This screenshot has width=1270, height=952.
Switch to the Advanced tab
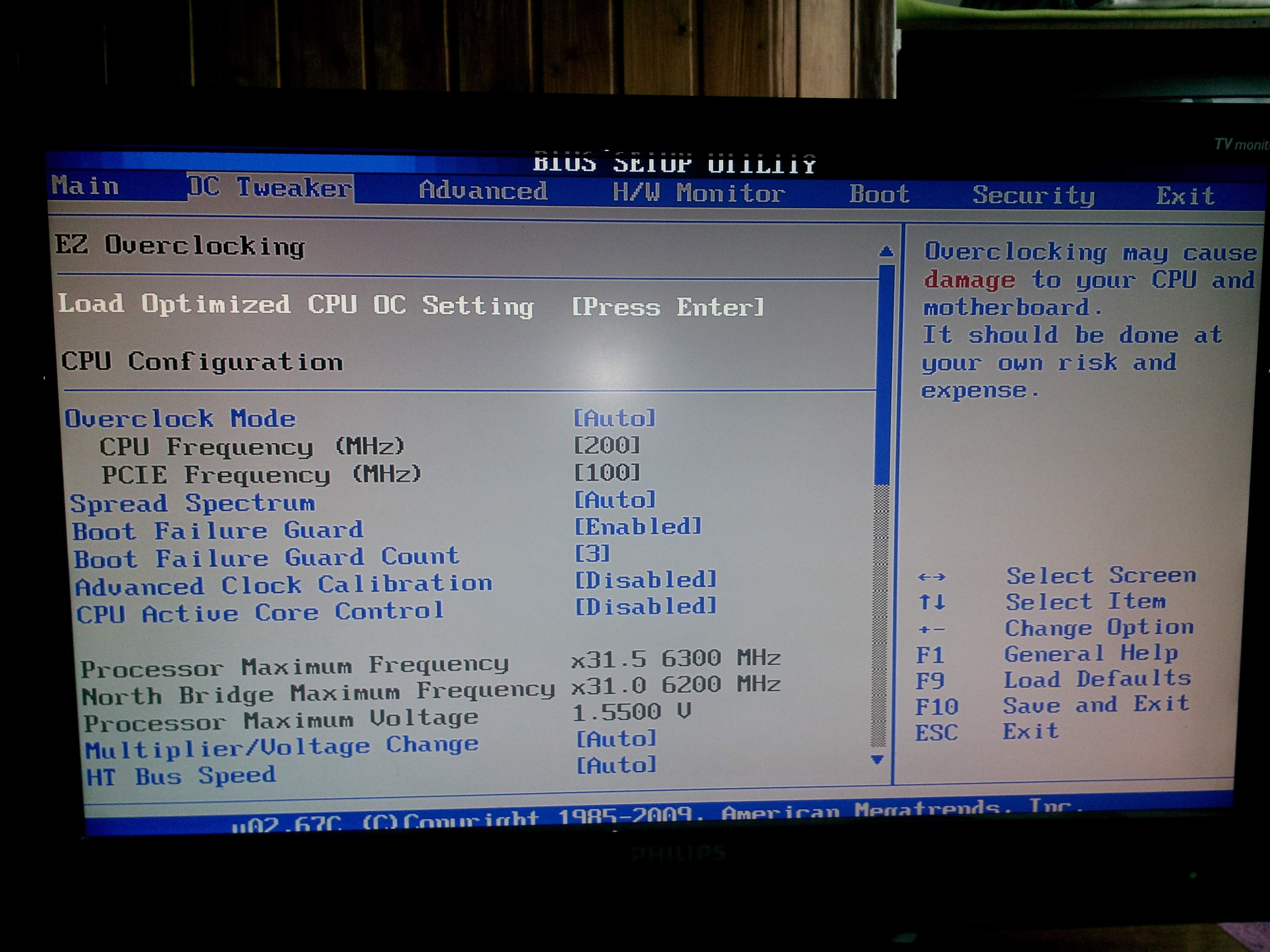click(x=483, y=191)
